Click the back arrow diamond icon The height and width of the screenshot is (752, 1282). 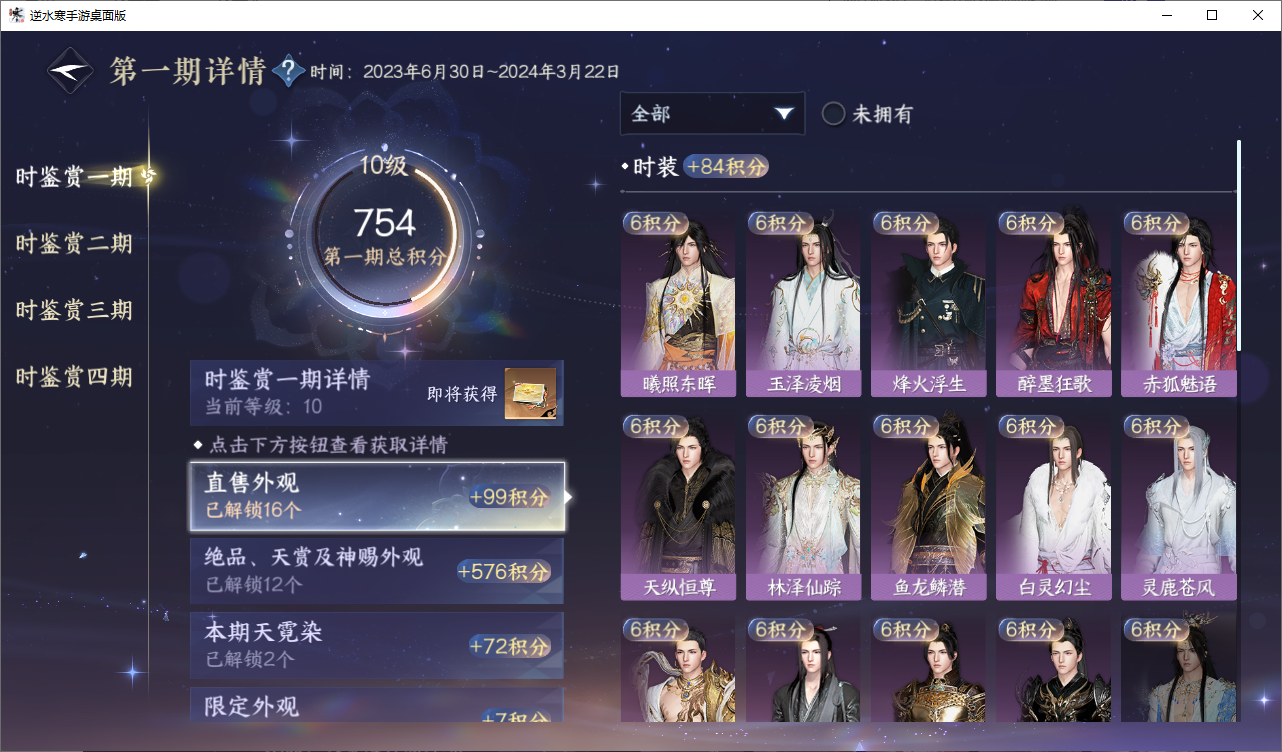point(71,71)
